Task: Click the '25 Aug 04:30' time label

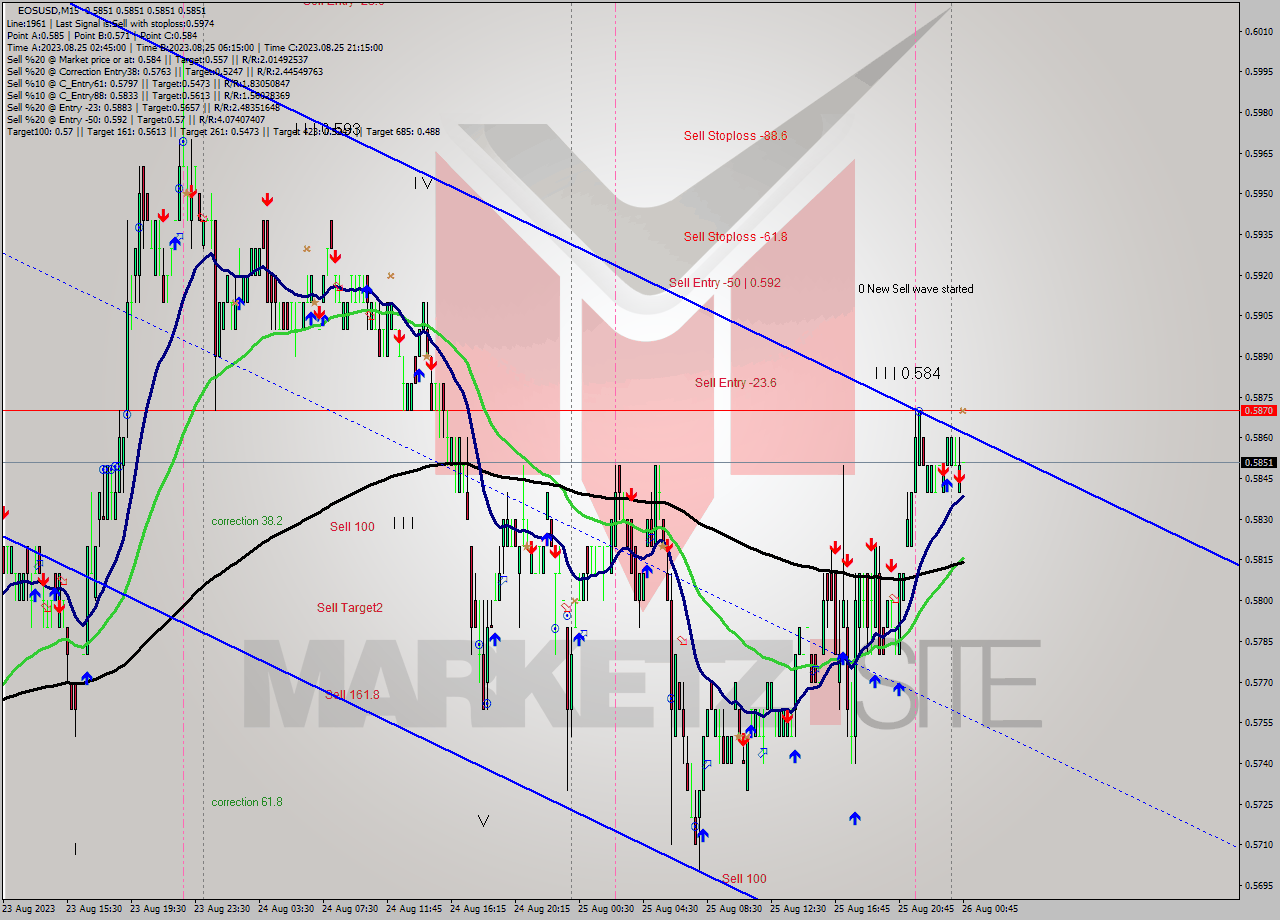Action: pyautogui.click(x=670, y=909)
